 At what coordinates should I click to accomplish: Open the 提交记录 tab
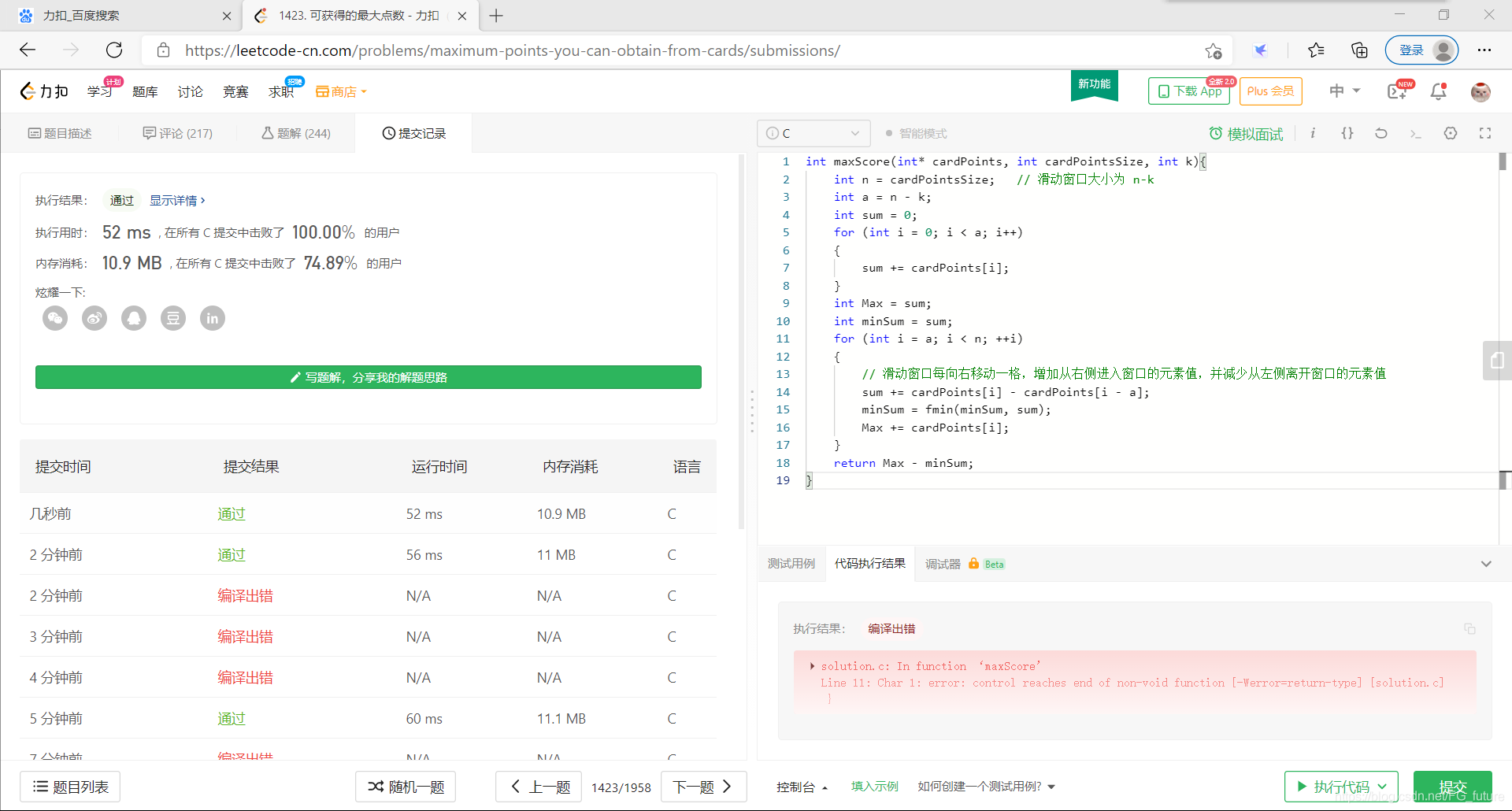tap(414, 133)
